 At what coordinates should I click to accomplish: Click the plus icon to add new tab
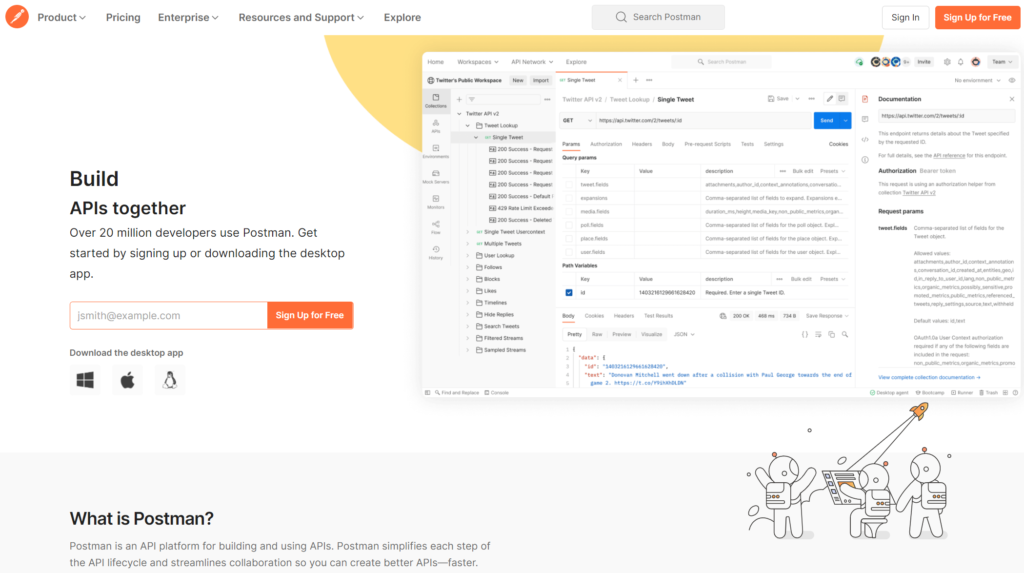pos(635,80)
